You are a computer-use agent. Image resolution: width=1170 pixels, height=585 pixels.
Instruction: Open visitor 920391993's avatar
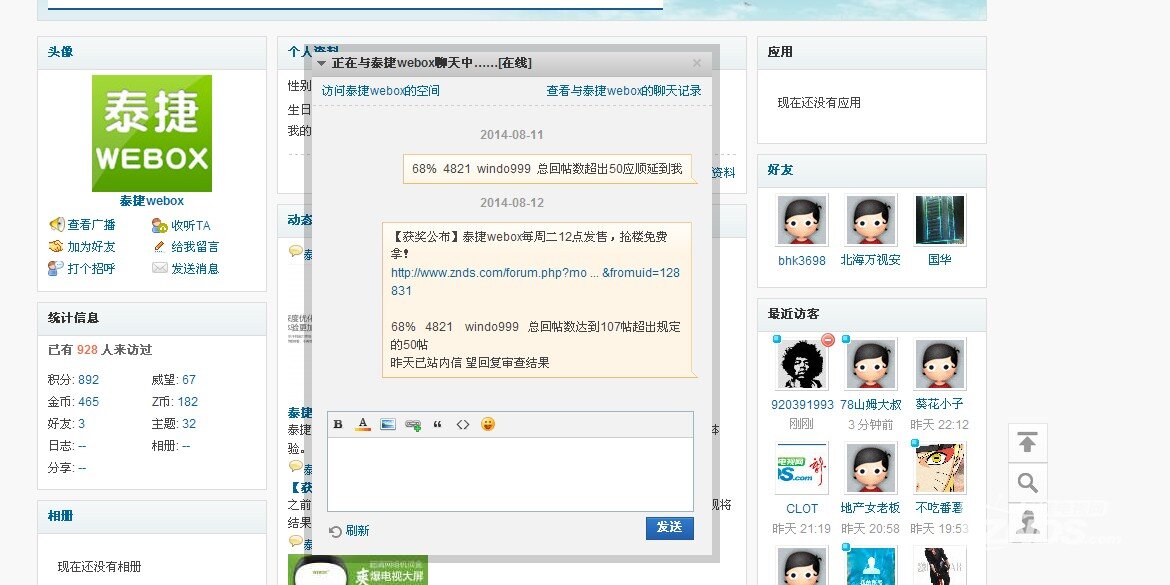point(801,363)
